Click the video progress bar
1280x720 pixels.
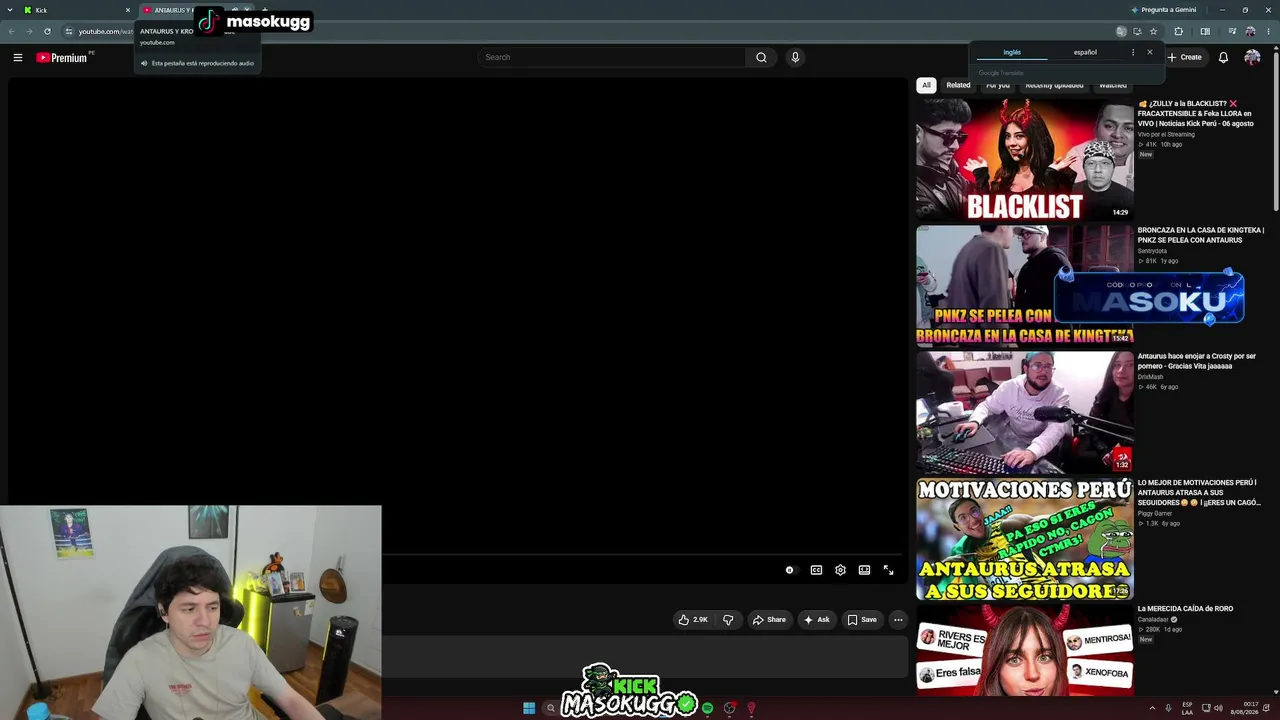click(x=644, y=553)
